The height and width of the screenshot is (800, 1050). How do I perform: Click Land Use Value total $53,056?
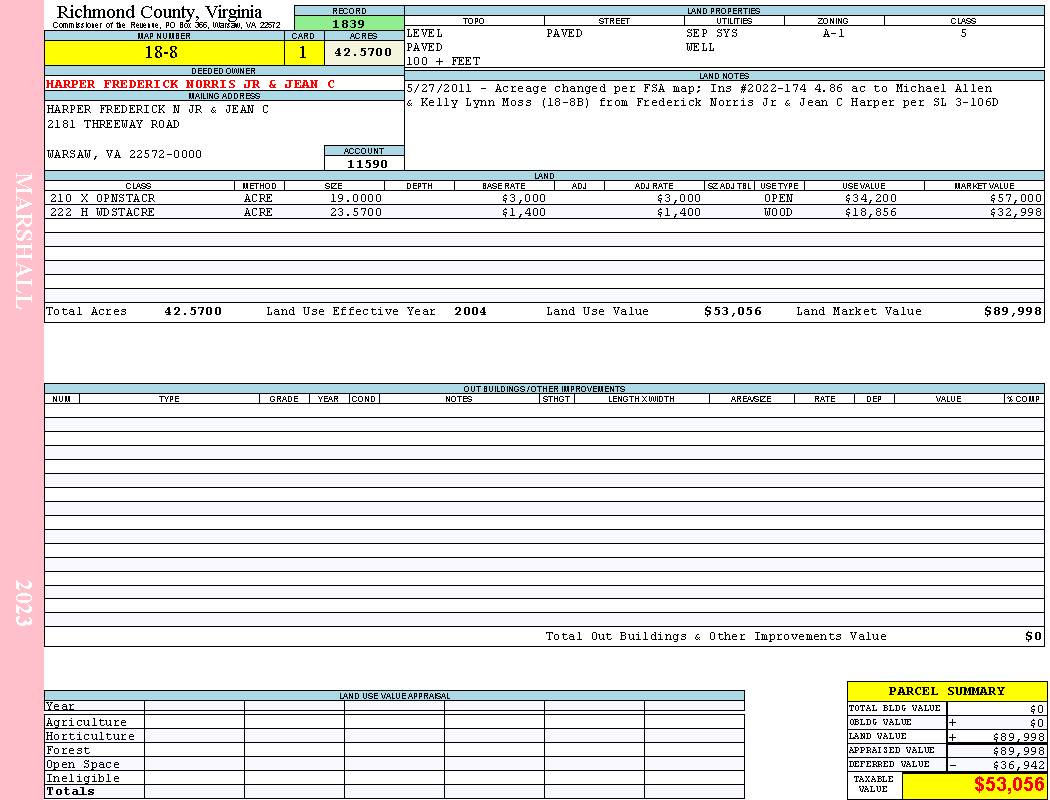pos(733,311)
